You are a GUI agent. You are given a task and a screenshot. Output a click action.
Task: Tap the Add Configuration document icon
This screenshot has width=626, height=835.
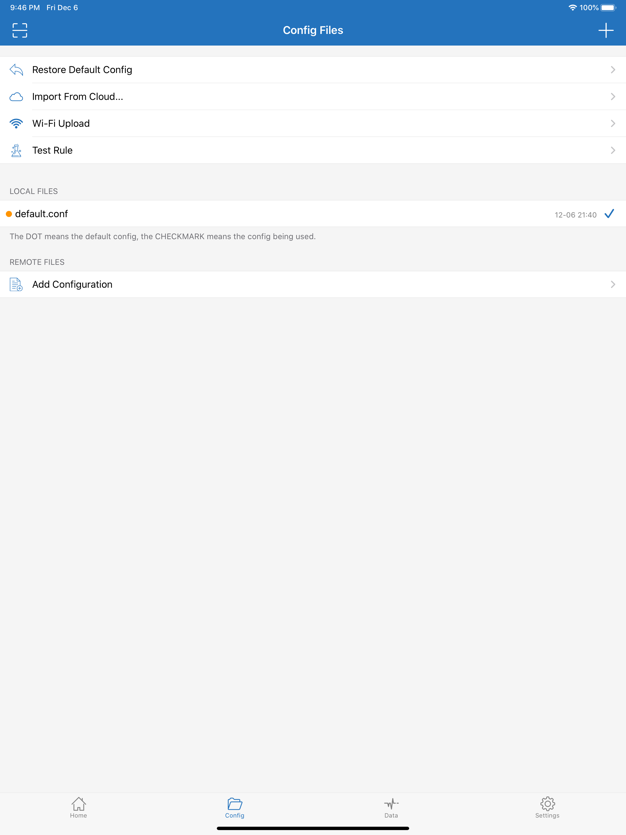[x=15, y=284]
